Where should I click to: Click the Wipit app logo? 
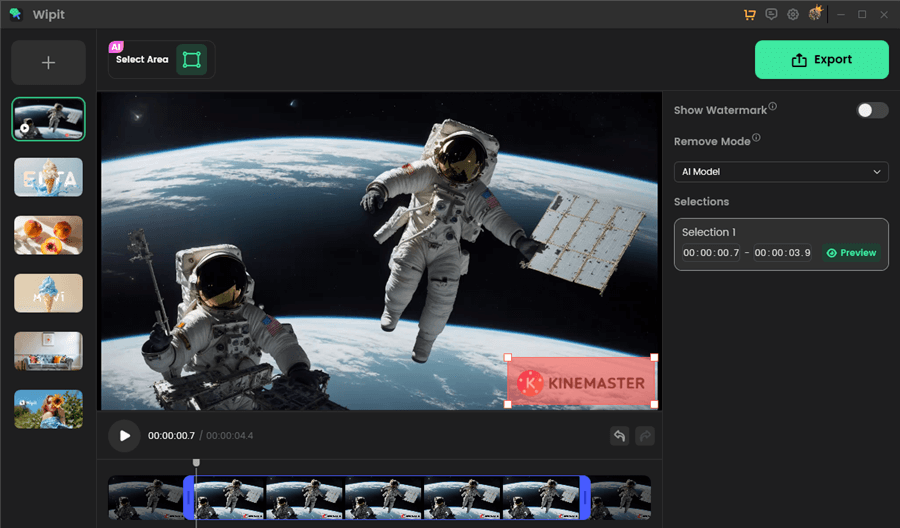[x=15, y=14]
